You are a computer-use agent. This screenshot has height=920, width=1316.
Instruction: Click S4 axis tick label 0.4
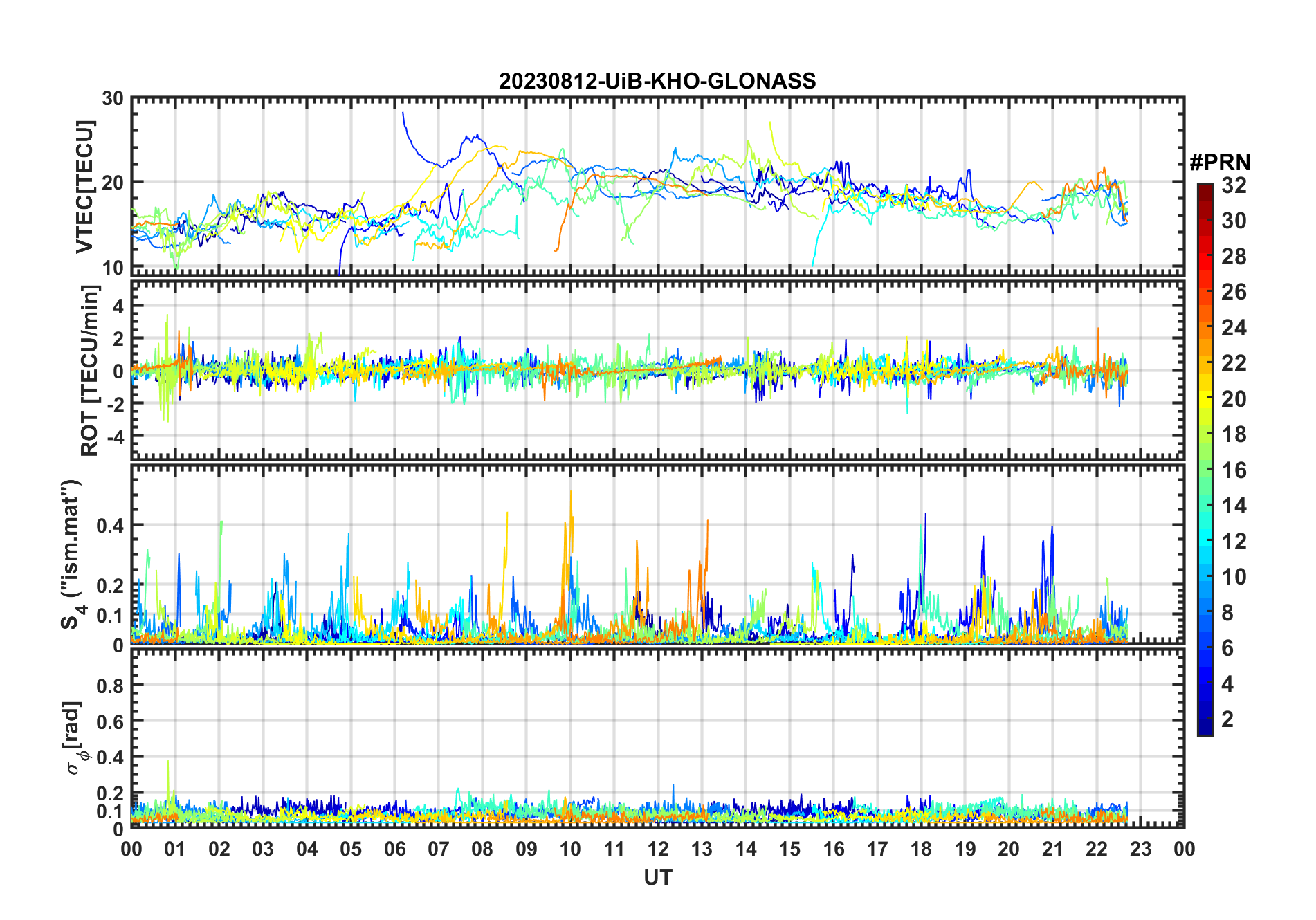pos(110,525)
